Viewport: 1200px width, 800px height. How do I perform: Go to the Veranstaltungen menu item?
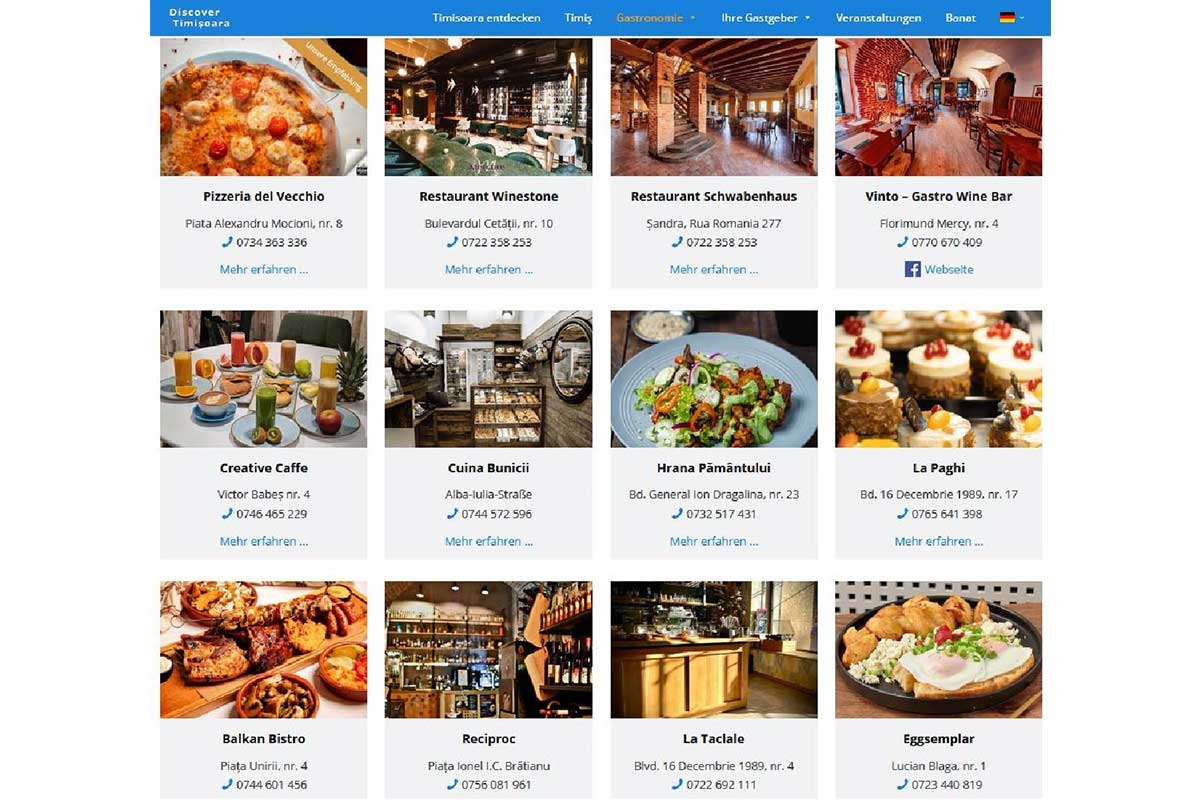click(x=878, y=18)
